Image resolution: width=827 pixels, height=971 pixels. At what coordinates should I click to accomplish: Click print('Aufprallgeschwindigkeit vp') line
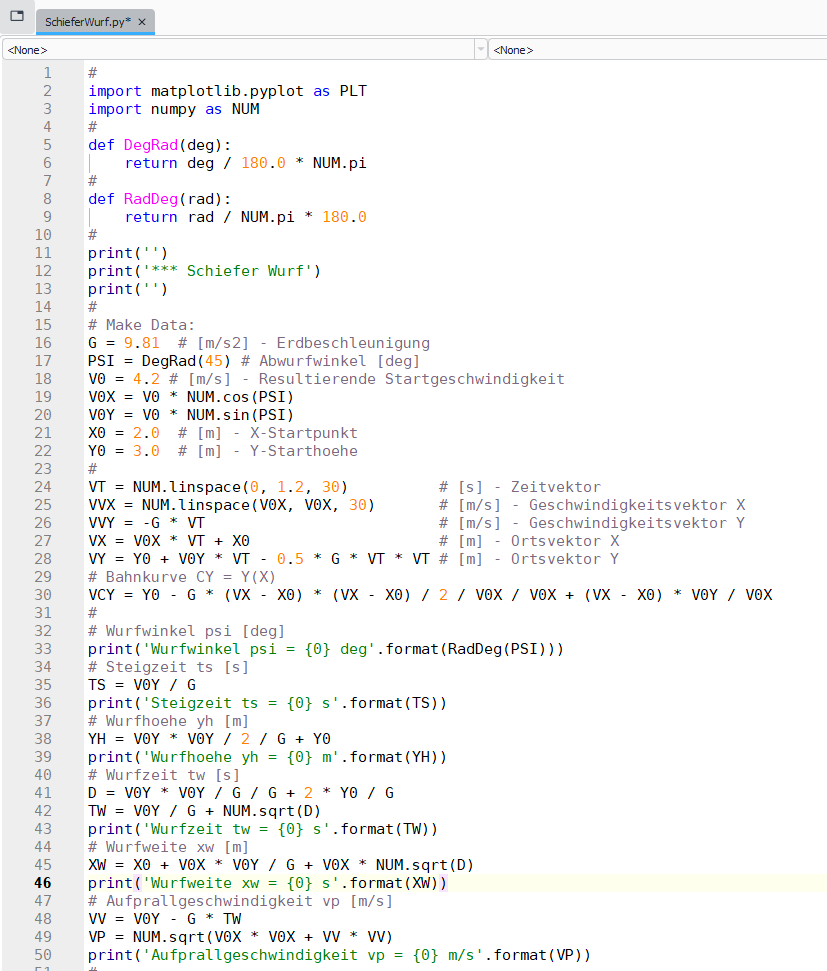[x=339, y=955]
